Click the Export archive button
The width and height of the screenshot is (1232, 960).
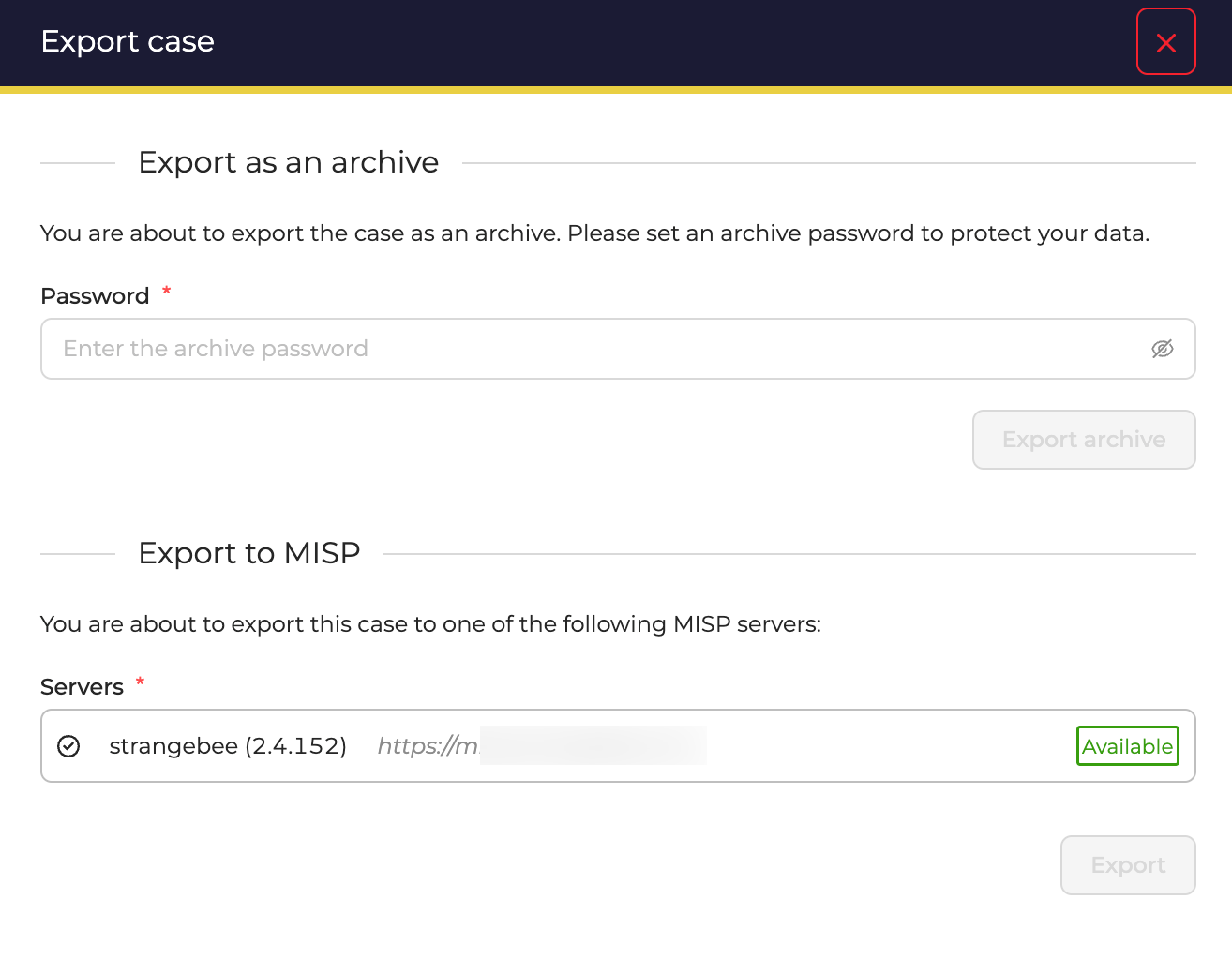(1083, 440)
